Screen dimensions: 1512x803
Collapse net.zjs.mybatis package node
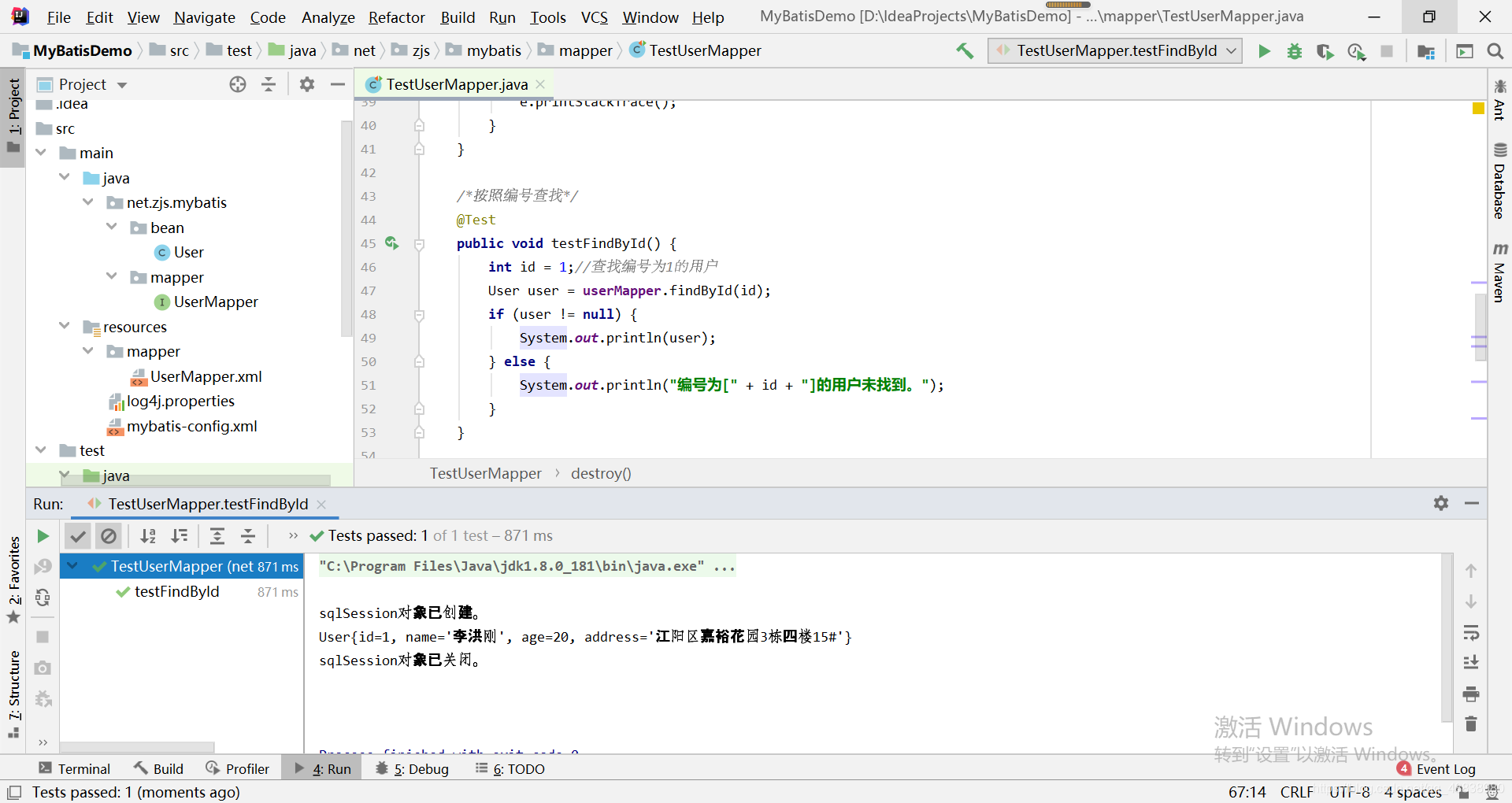click(x=88, y=202)
